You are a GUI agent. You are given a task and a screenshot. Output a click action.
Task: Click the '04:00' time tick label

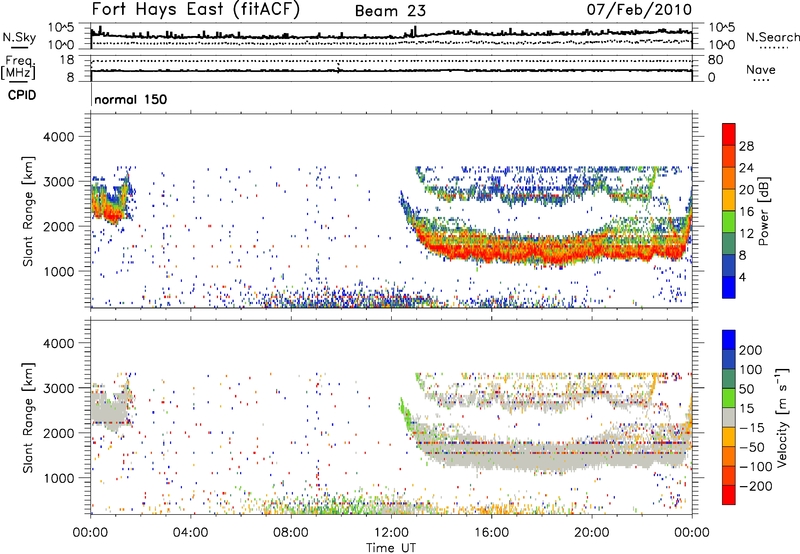tap(190, 533)
